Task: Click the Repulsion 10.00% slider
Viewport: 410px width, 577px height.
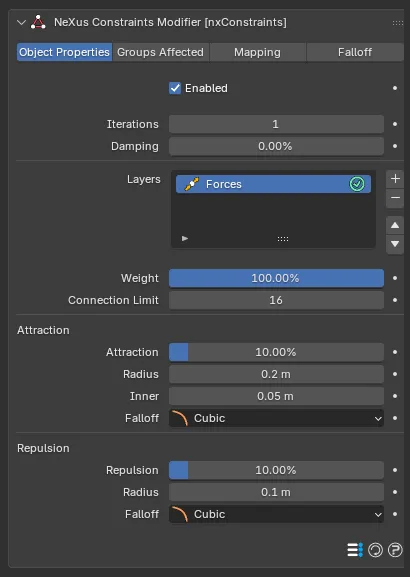Action: pyautogui.click(x=276, y=470)
